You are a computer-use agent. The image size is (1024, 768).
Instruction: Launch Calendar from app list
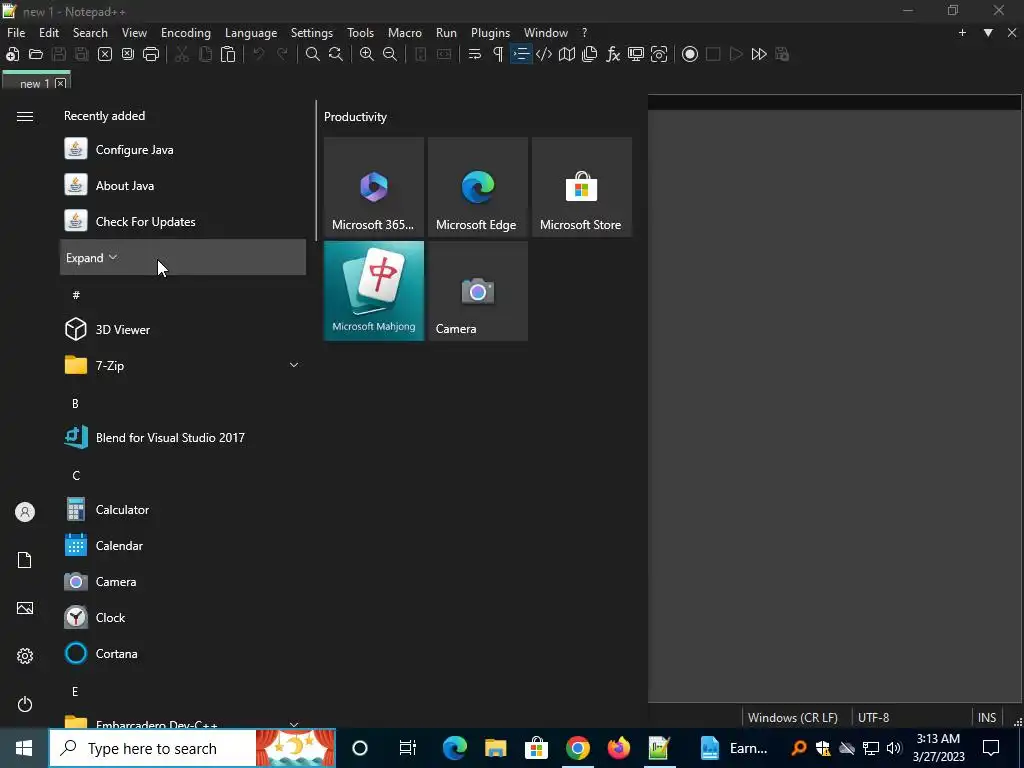[183, 545]
